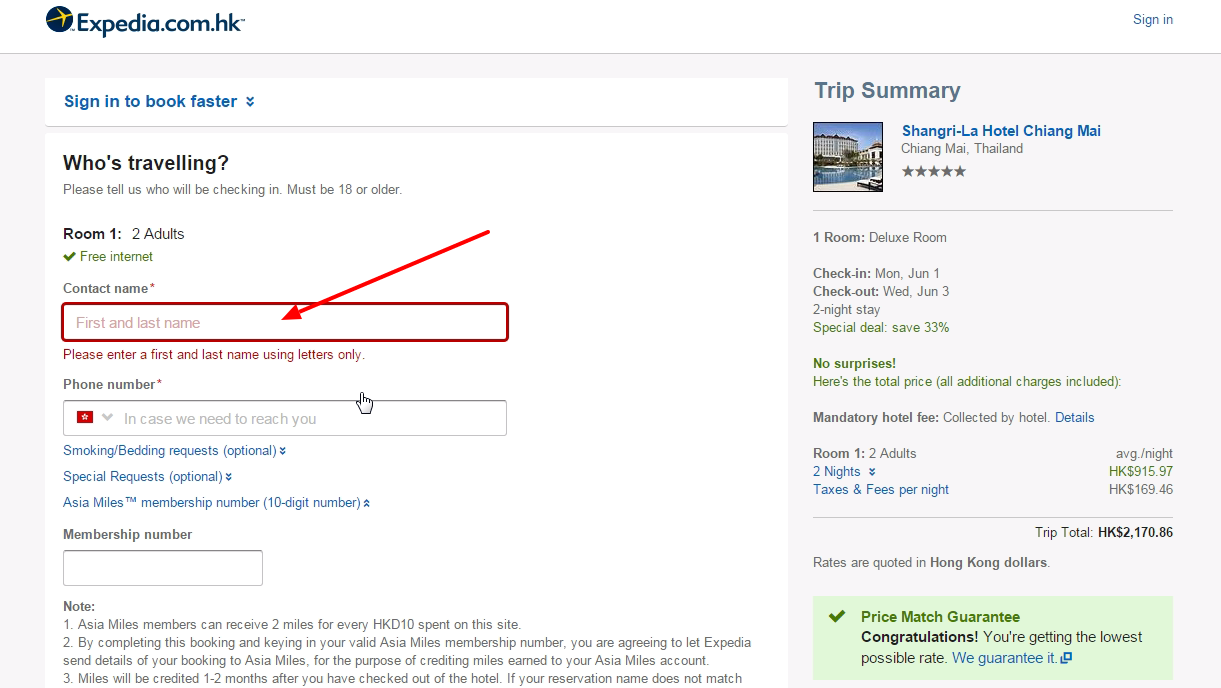
Task: Collapse Asia Miles membership number section
Action: pos(217,503)
